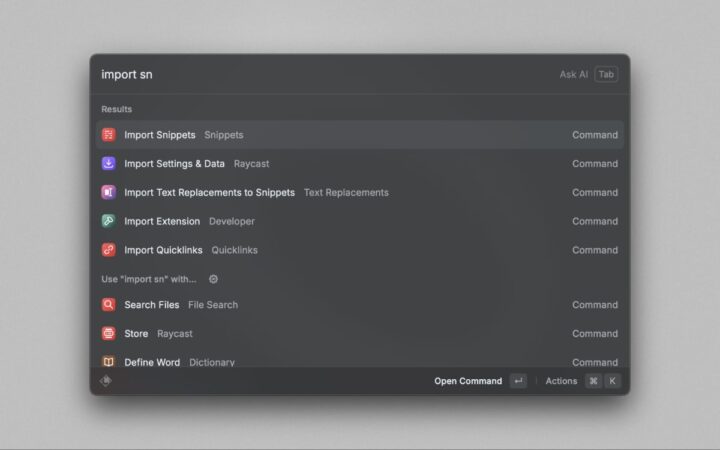Open fallback commands settings gear
Image resolution: width=720 pixels, height=450 pixels.
pos(213,280)
